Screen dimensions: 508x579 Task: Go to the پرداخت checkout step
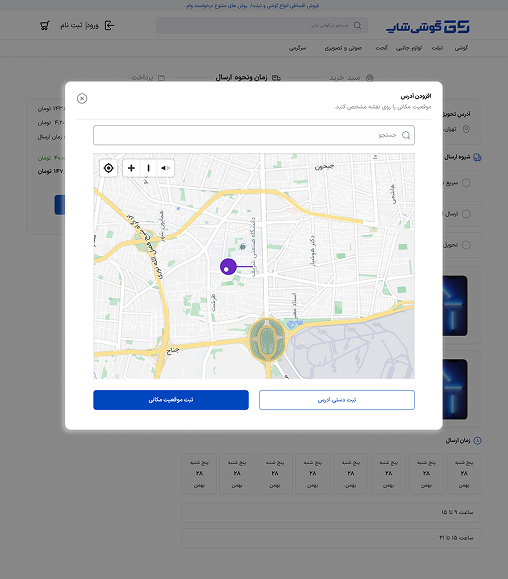coord(142,78)
